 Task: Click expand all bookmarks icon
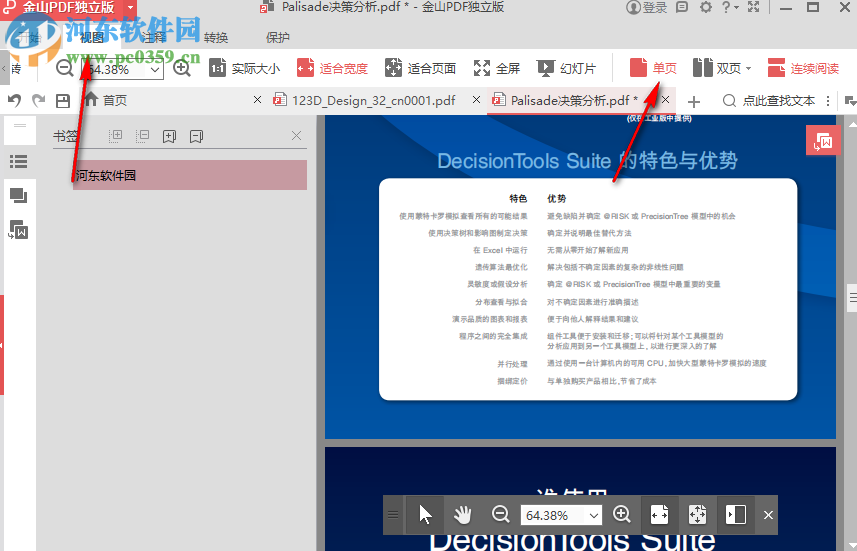coord(115,136)
